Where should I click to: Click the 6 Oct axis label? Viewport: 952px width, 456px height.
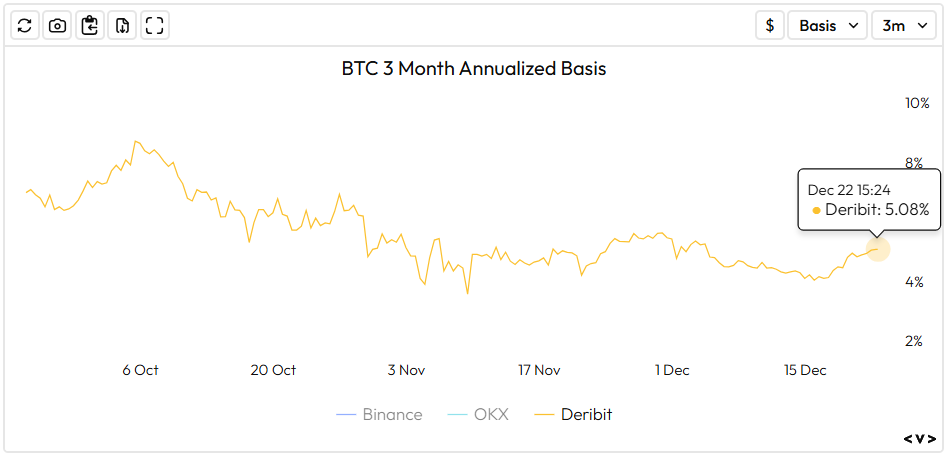[140, 370]
